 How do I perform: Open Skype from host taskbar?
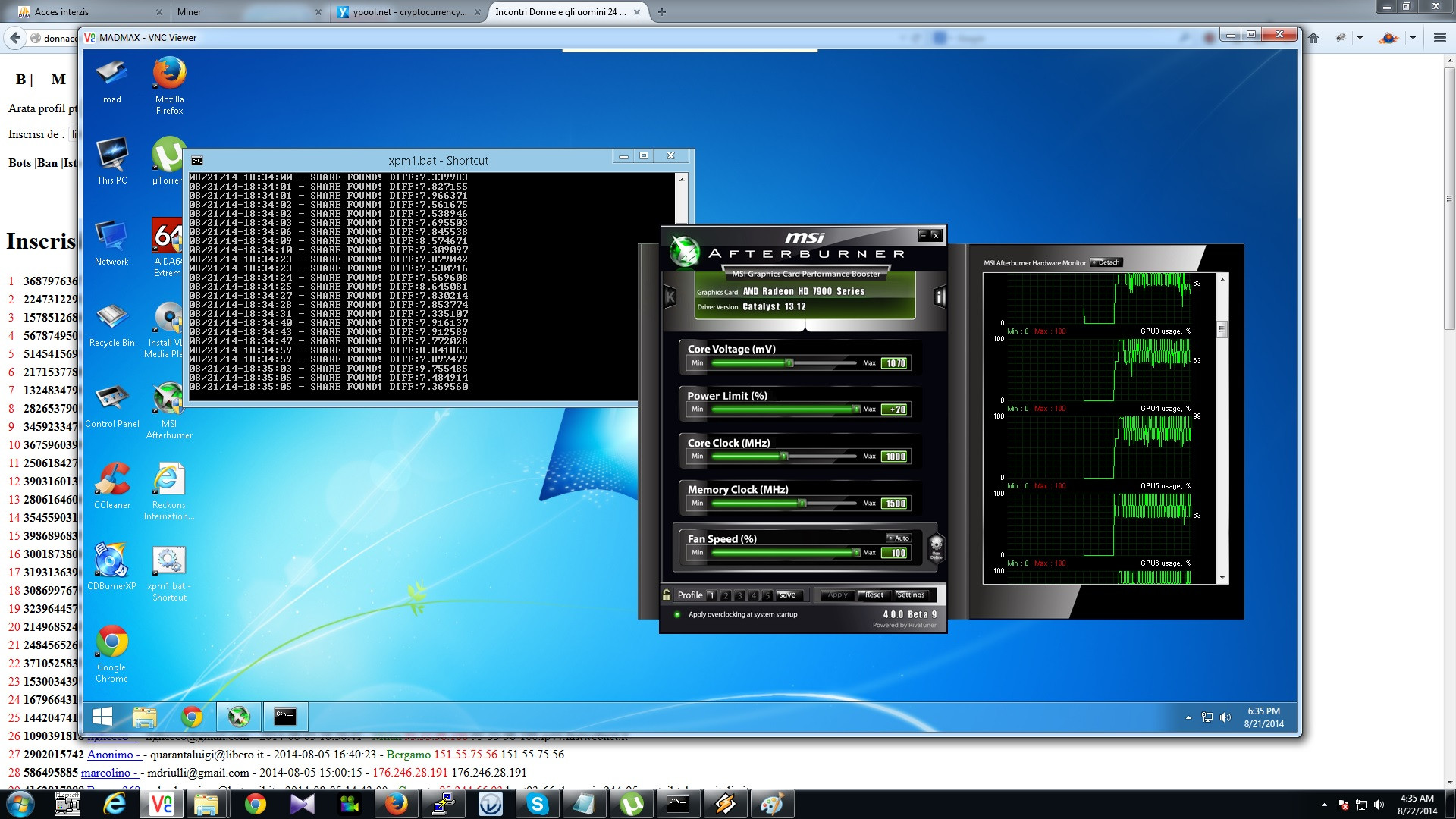[x=538, y=804]
